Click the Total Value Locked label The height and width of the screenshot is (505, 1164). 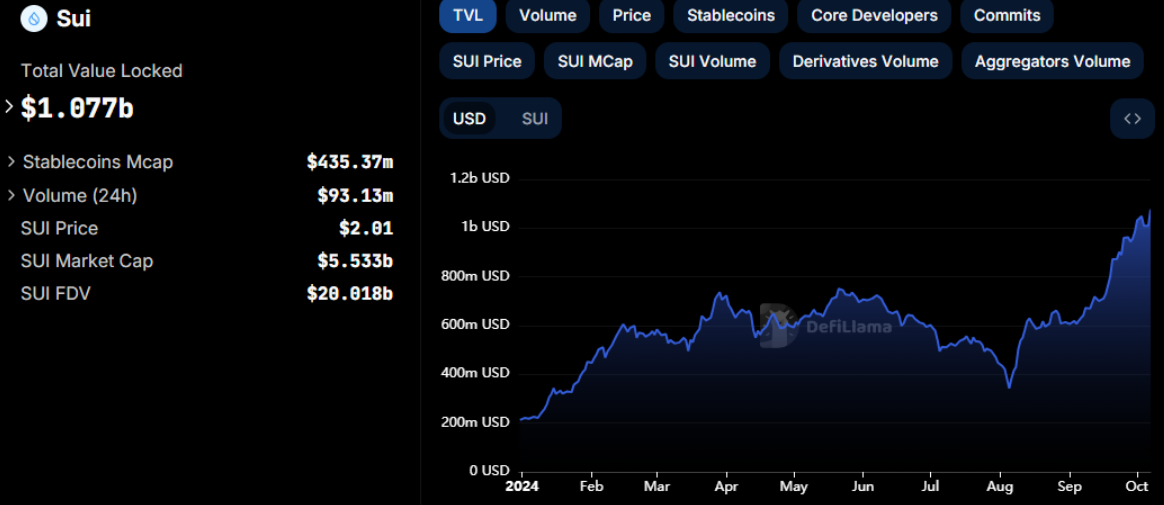(x=102, y=71)
